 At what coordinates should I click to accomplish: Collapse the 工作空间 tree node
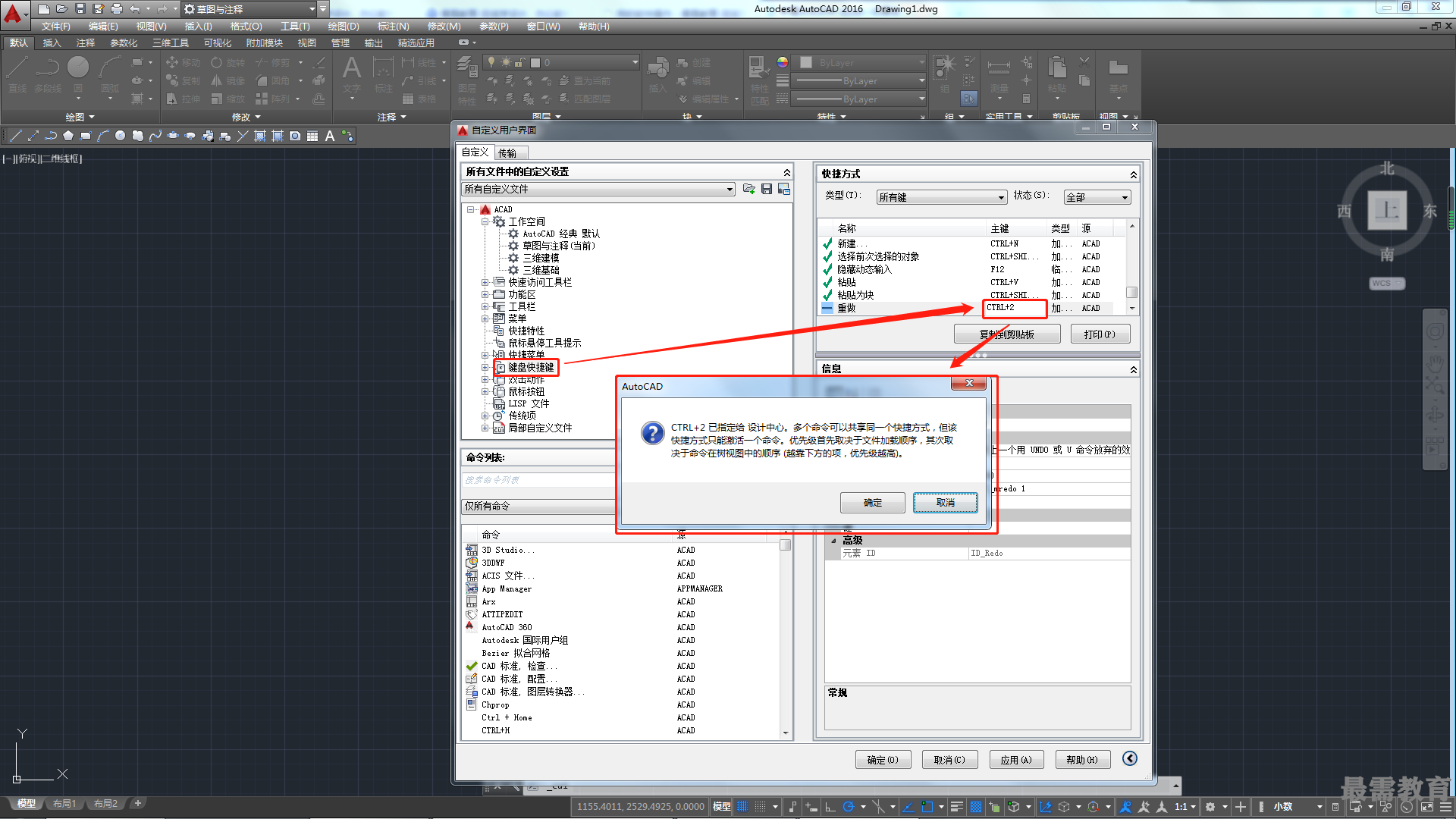tap(485, 221)
